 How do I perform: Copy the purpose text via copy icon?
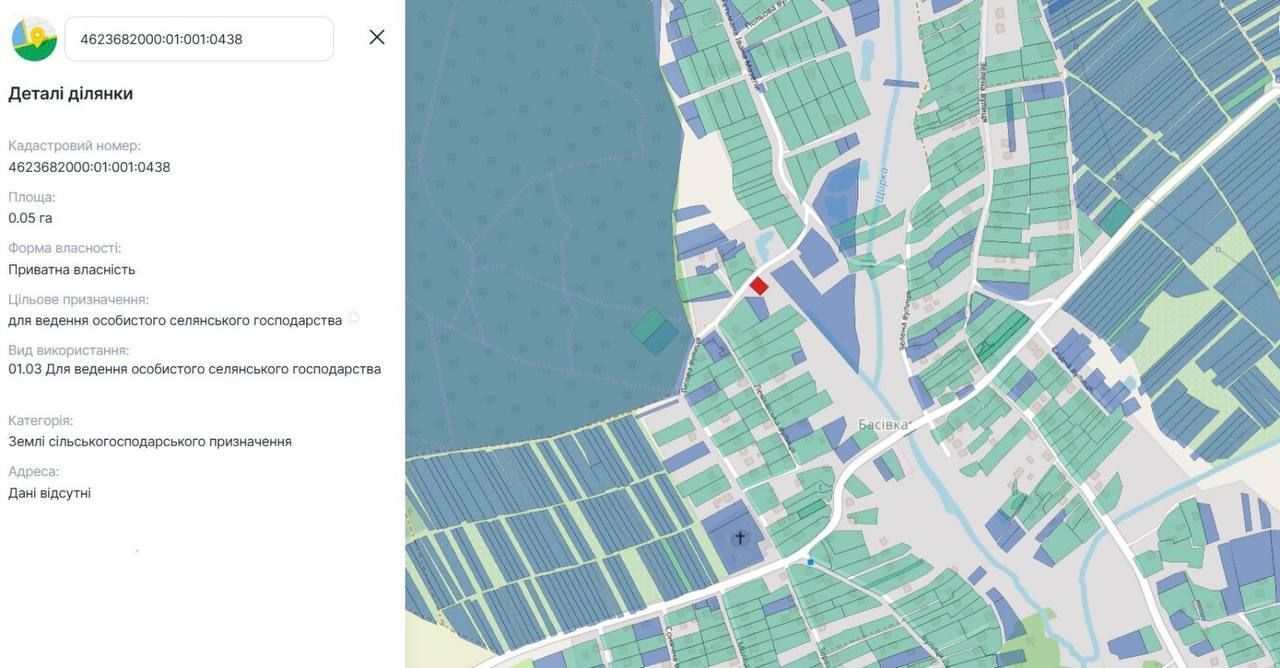tap(353, 319)
